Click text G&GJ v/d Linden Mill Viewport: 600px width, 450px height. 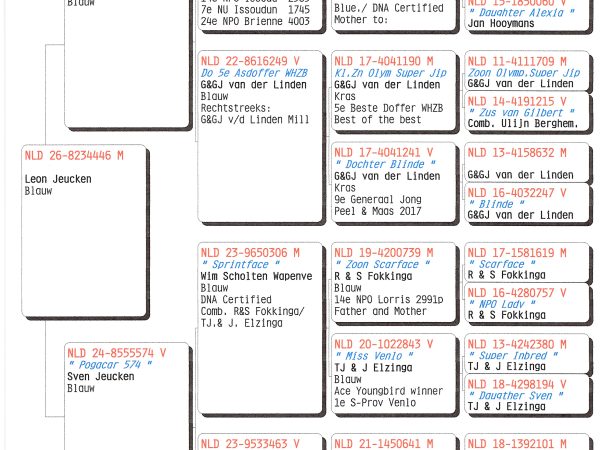coord(255,120)
